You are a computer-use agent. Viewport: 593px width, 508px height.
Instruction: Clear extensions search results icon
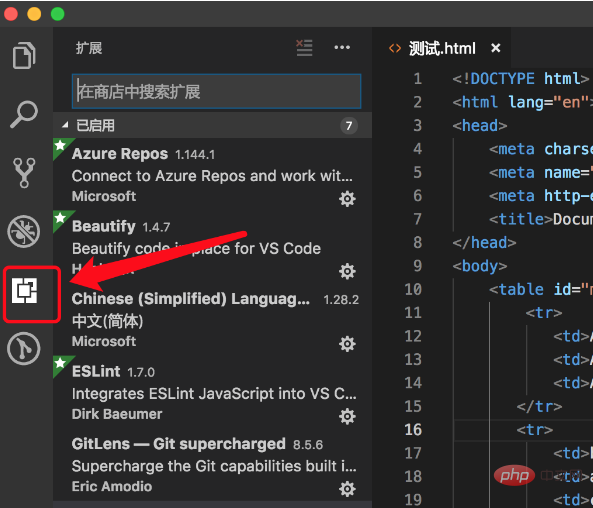[304, 48]
